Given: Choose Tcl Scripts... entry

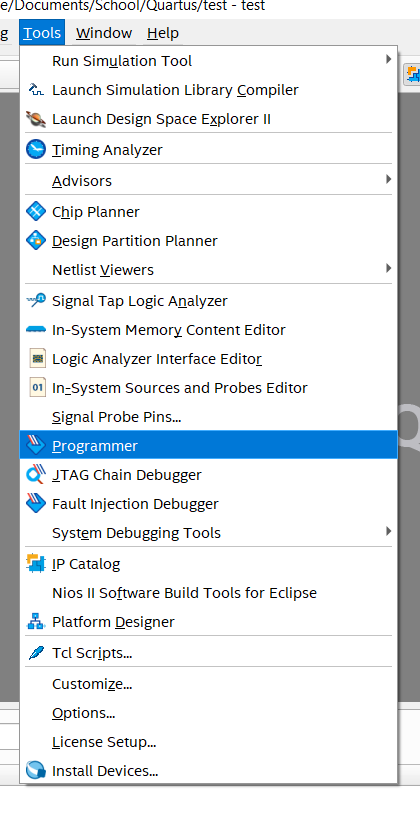Looking at the screenshot, I should pos(208,653).
